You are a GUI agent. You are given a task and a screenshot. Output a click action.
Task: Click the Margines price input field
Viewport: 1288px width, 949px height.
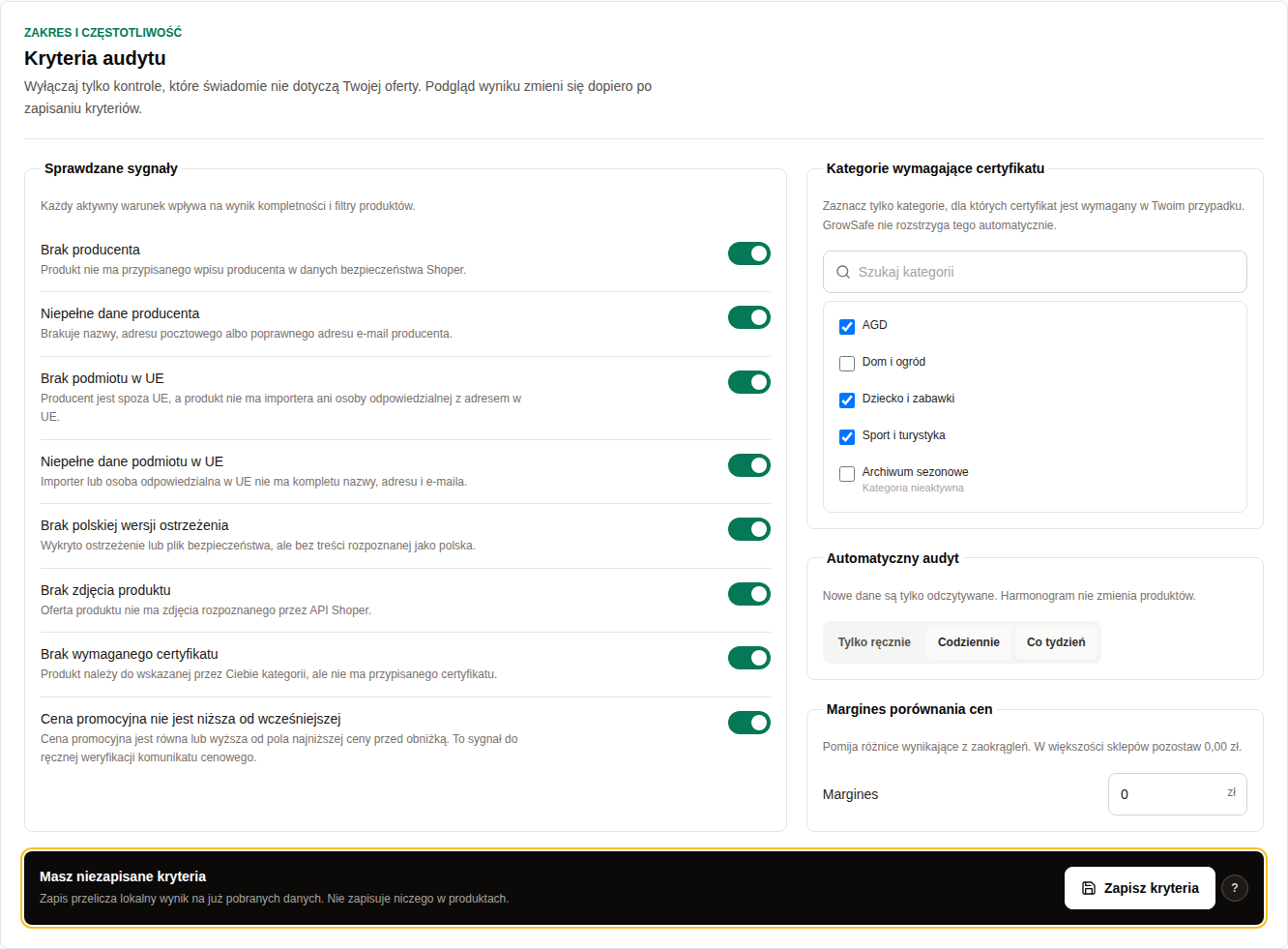(1178, 794)
